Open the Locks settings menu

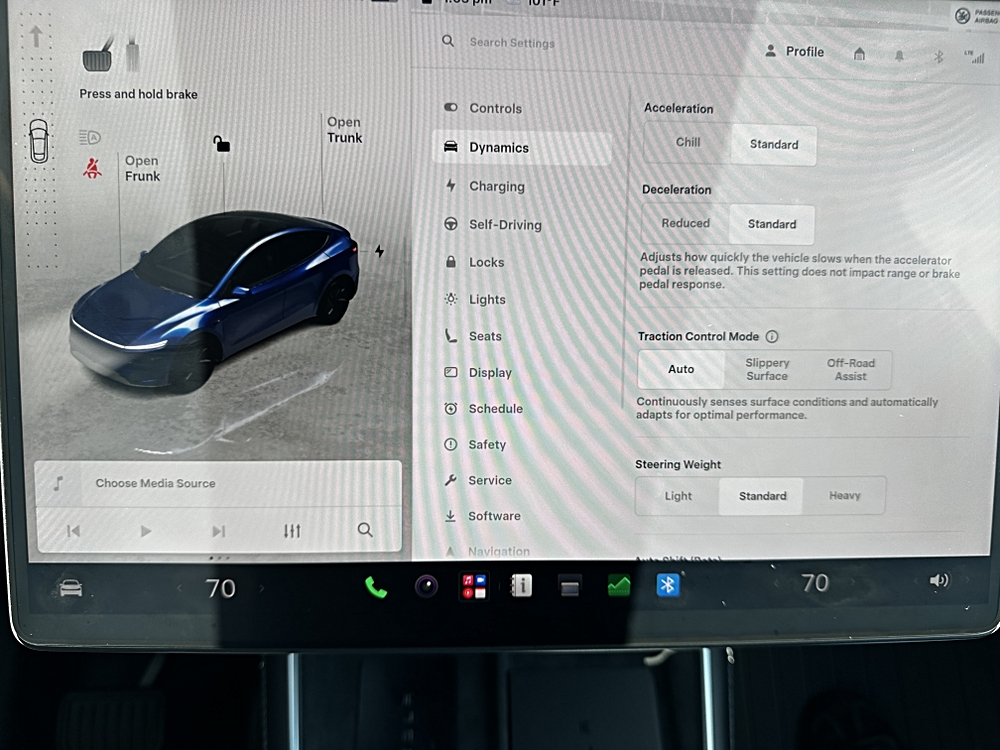click(x=474, y=262)
